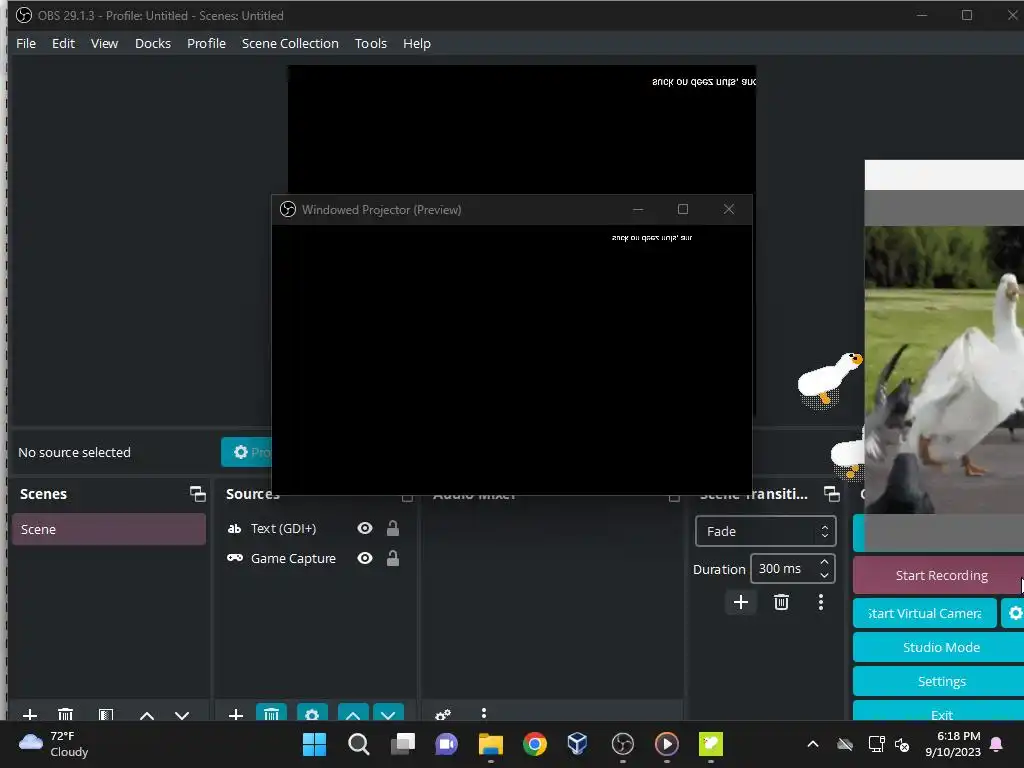The height and width of the screenshot is (768, 1024).
Task: Click Start Recording button
Action: pyautogui.click(x=940, y=575)
